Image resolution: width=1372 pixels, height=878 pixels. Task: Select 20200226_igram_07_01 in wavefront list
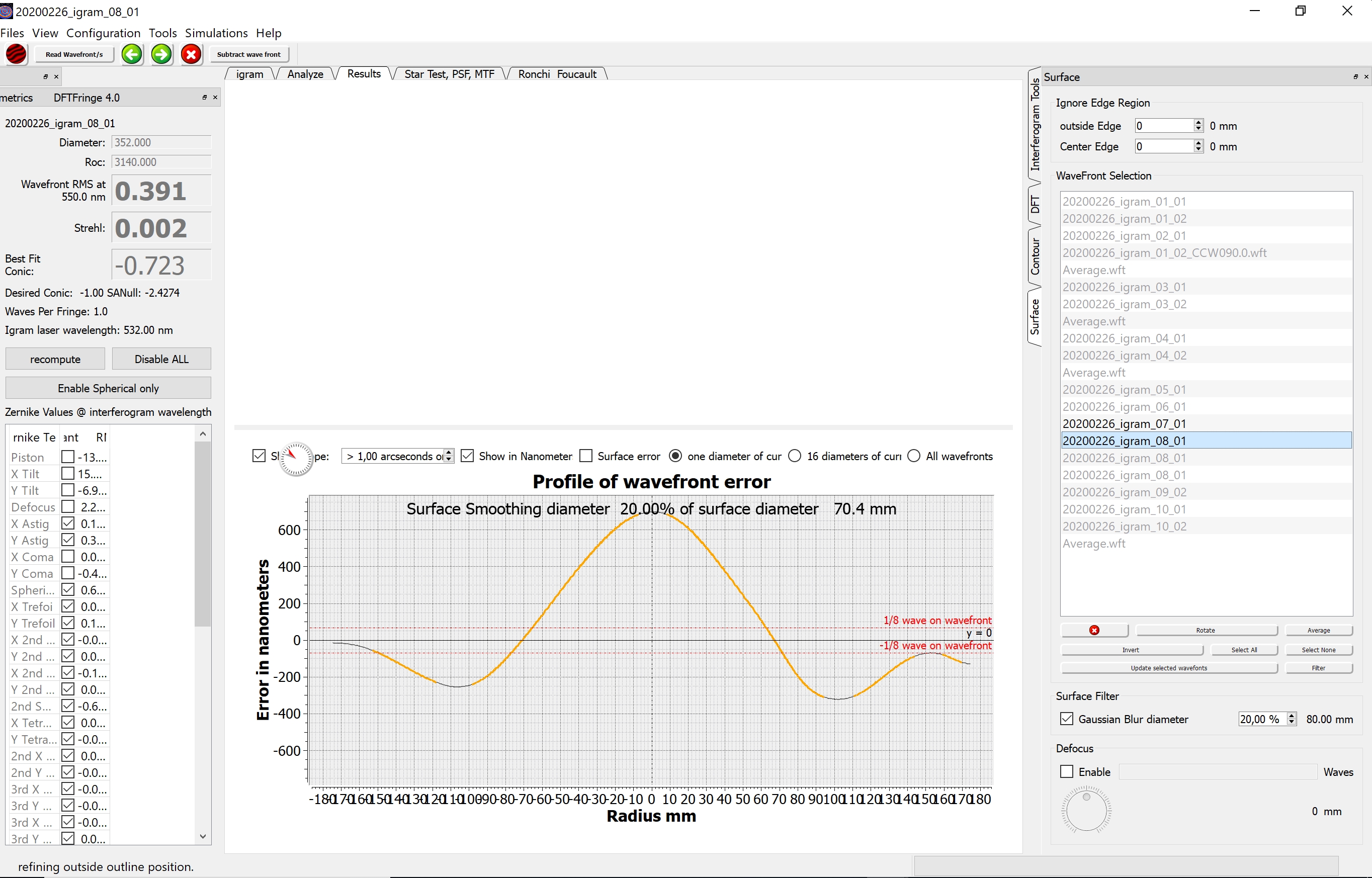(1124, 423)
